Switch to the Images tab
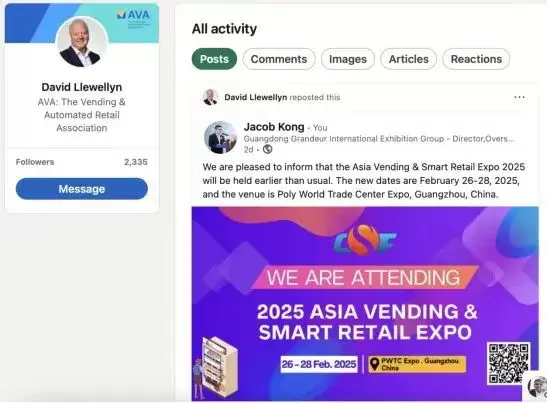This screenshot has width=547, height=403. tap(348, 59)
